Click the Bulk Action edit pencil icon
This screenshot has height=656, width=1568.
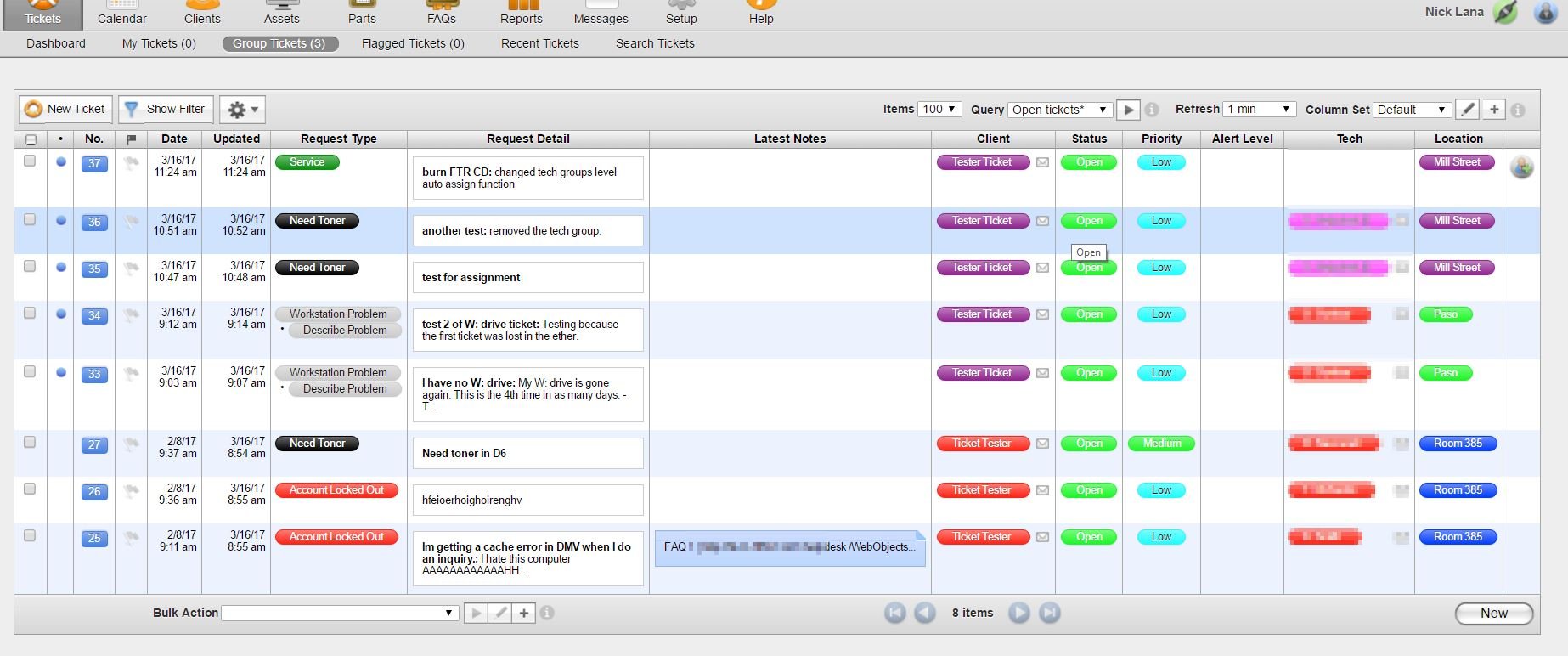coord(500,613)
